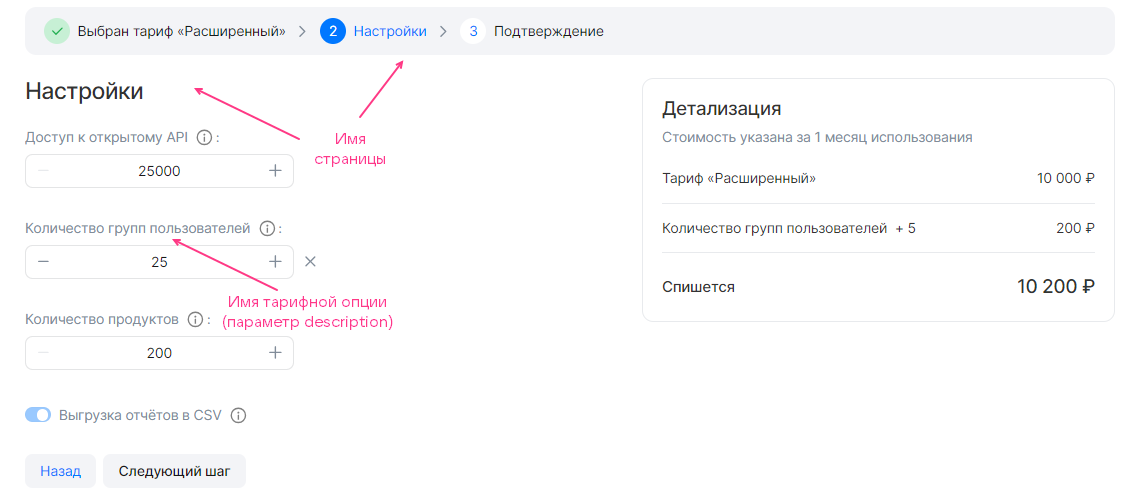Click the Количество групп пользователей + 5 row
This screenshot has width=1129, height=498.
click(x=878, y=229)
